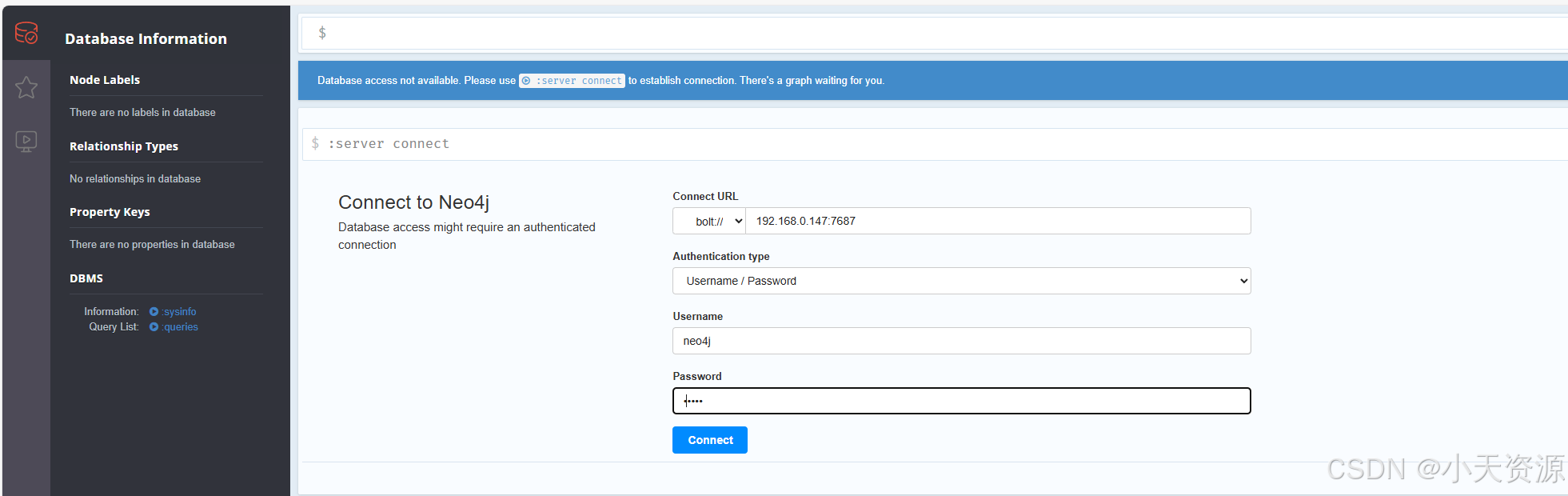Click the DBMS heading
Viewport: 1568px width, 496px height.
tap(86, 278)
